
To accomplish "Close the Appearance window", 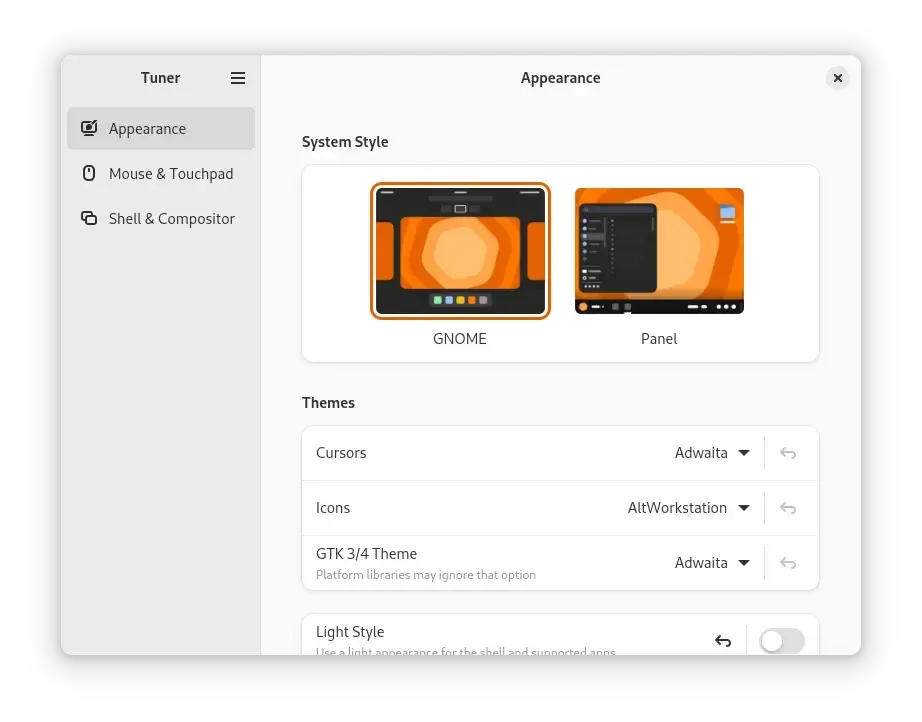I will (837, 77).
